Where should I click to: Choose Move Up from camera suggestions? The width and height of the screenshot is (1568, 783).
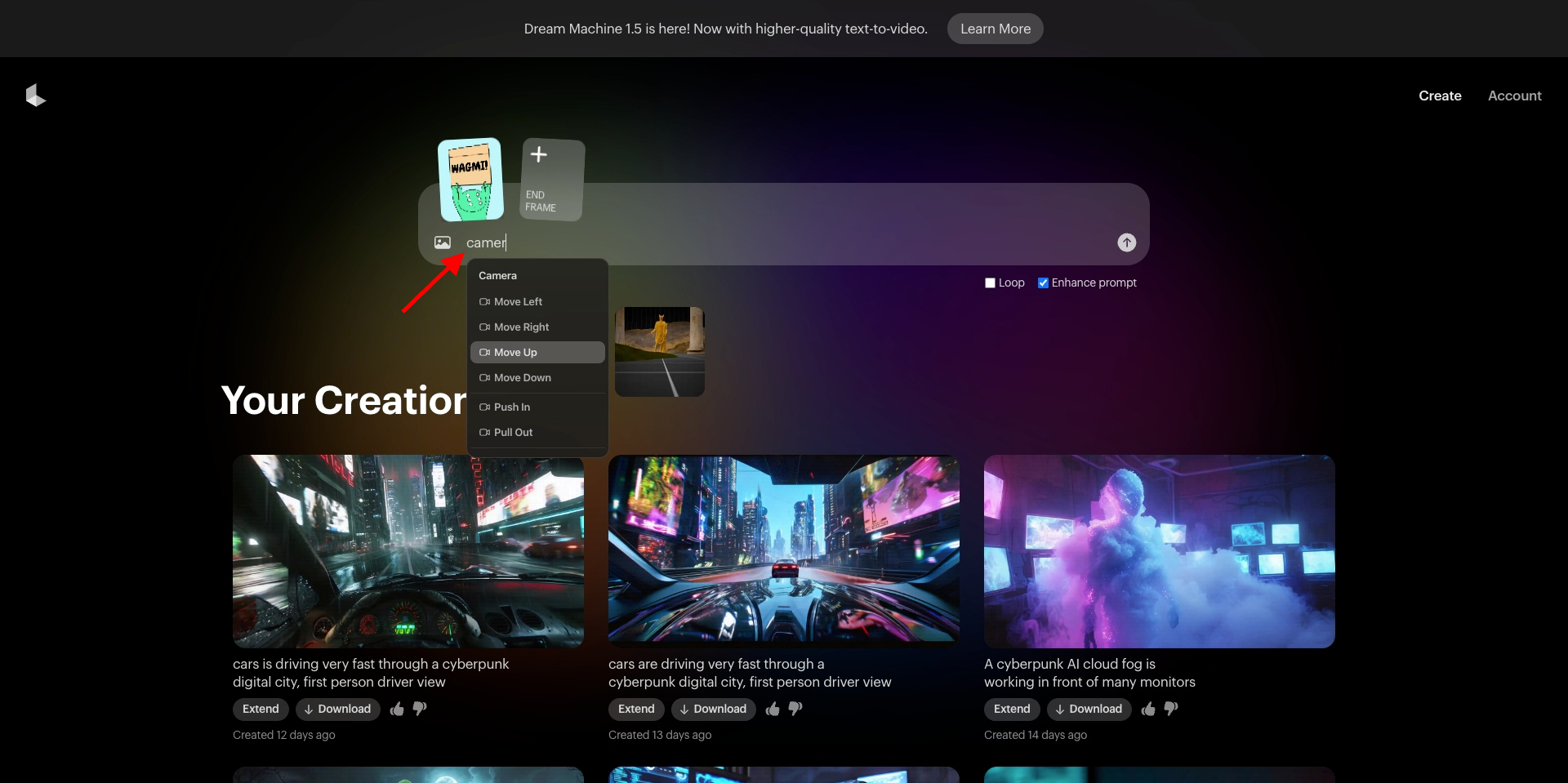pos(515,353)
